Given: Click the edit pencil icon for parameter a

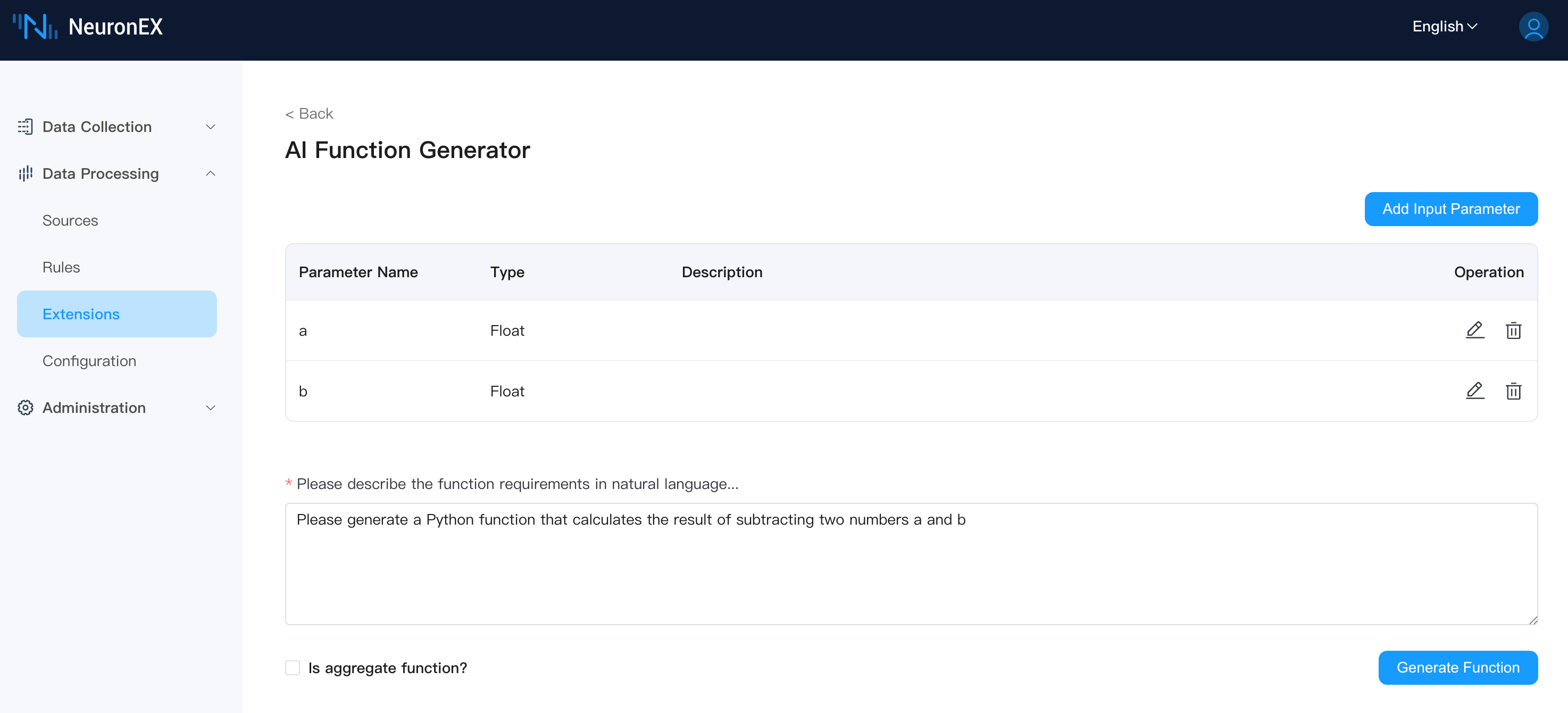Looking at the screenshot, I should coord(1474,330).
